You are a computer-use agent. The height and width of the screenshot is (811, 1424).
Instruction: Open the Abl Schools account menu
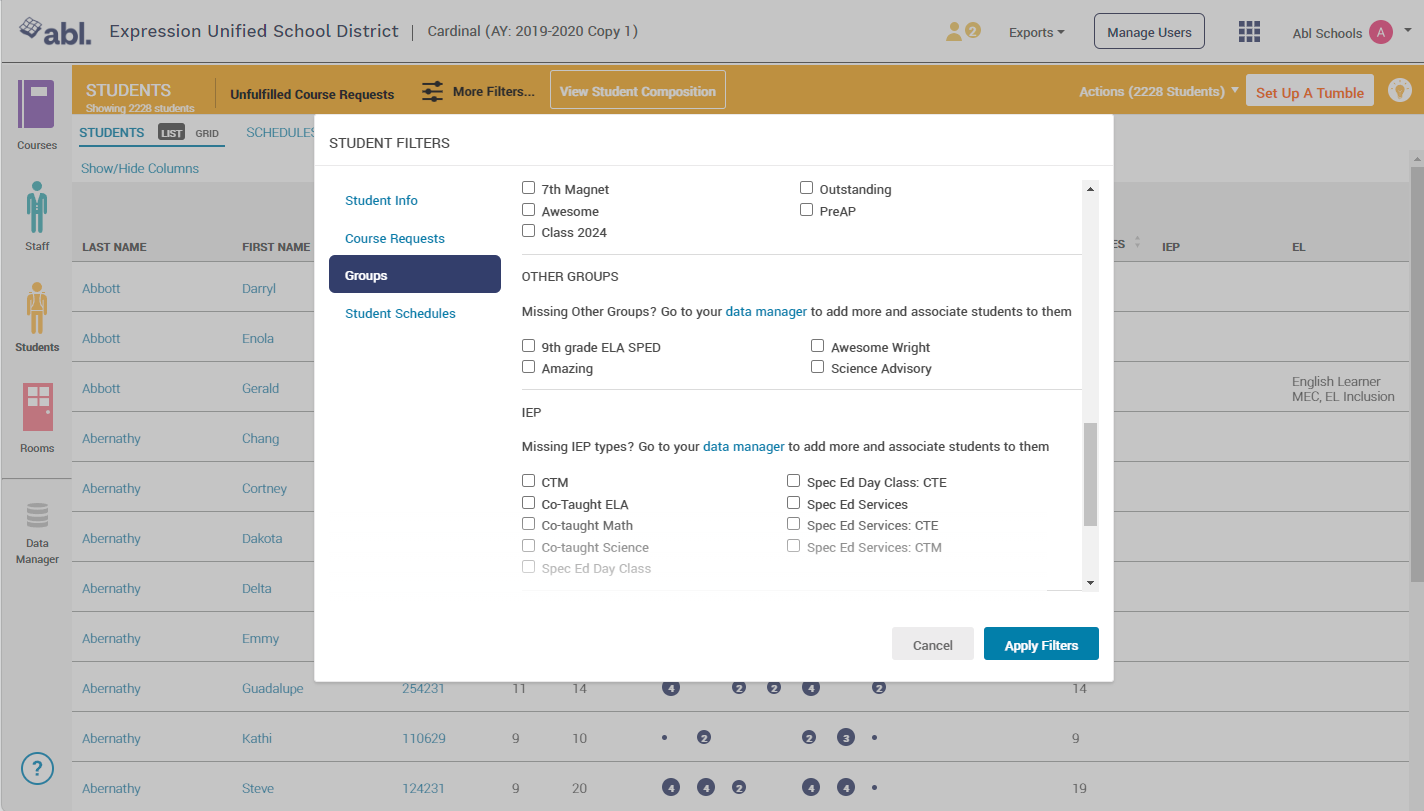point(1350,33)
